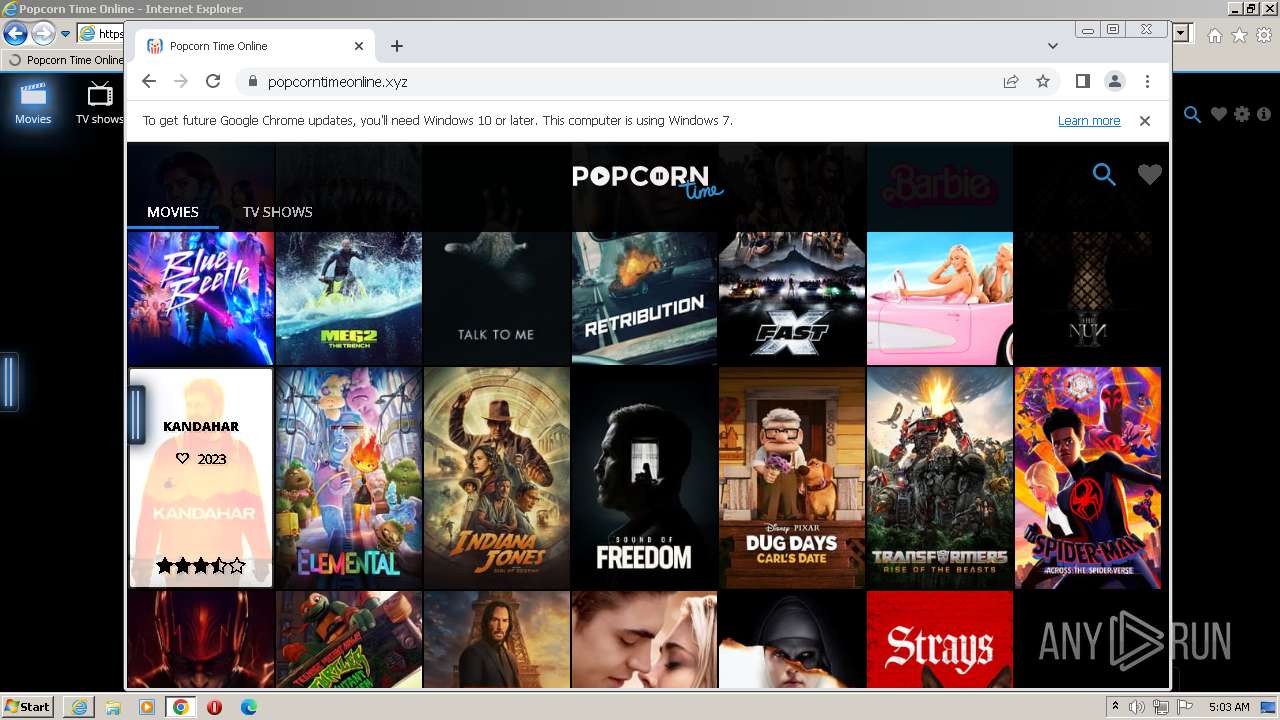Open the Dug Days Carl's Date poster
The height and width of the screenshot is (720, 1280).
(792, 478)
